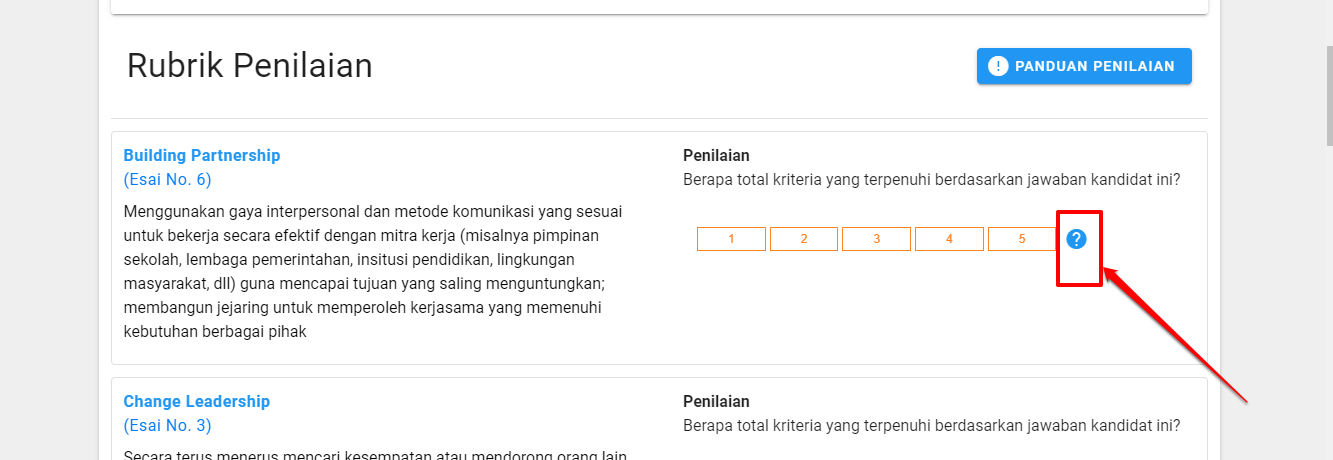Image resolution: width=1333 pixels, height=460 pixels.
Task: Click the Rubrik Penilaian heading
Action: pos(250,66)
